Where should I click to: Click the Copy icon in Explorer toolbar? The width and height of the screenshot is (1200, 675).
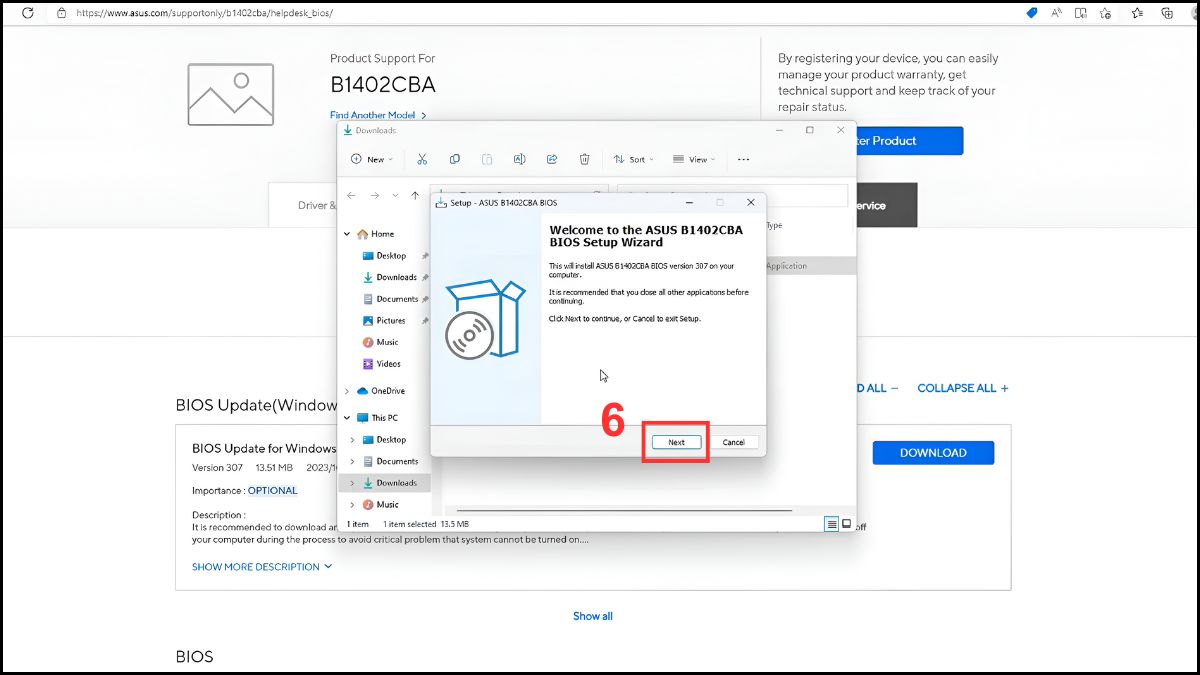454,159
